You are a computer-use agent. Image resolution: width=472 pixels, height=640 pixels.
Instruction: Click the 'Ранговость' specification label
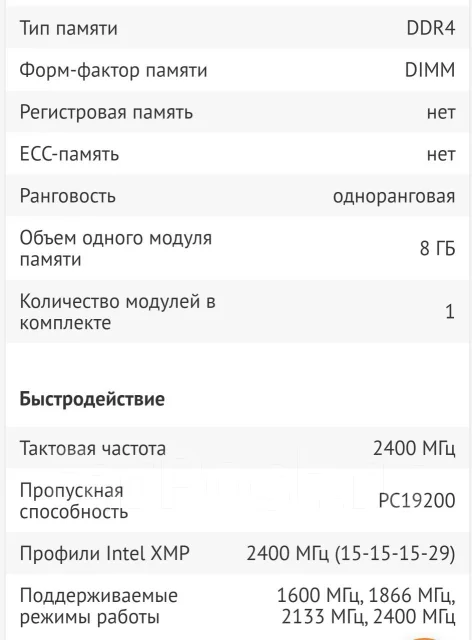point(68,196)
